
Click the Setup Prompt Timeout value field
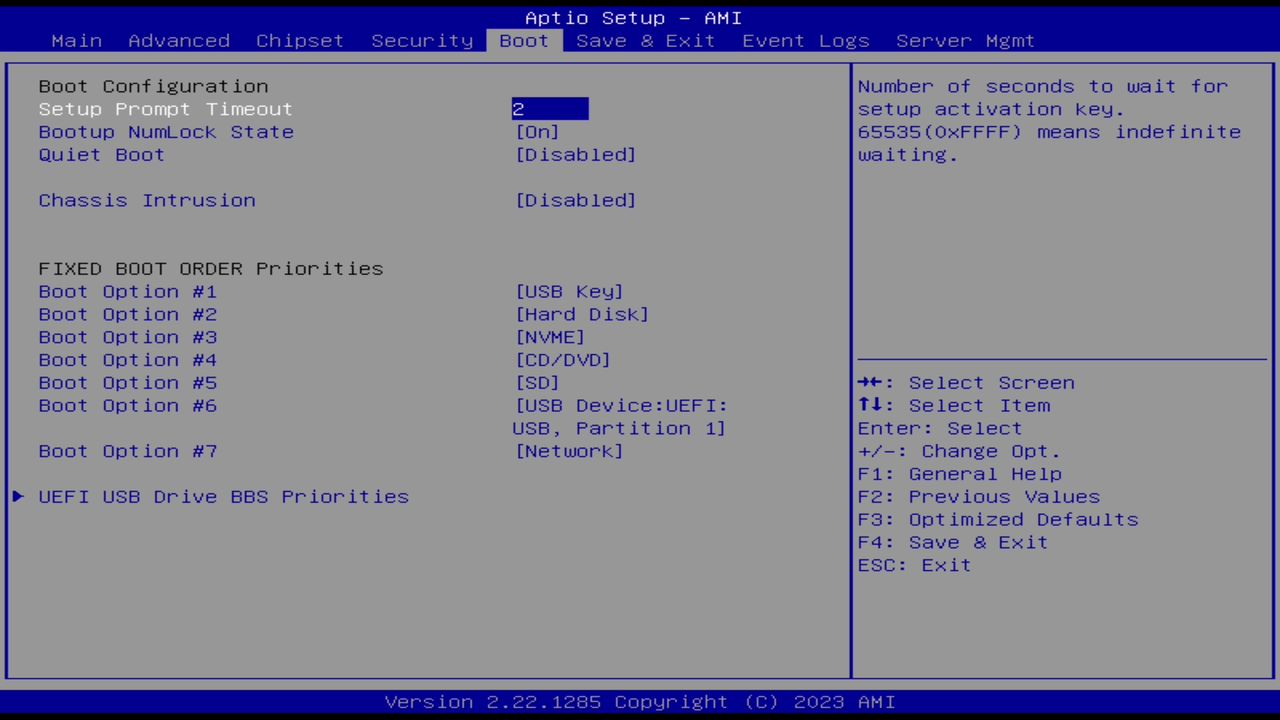click(550, 109)
